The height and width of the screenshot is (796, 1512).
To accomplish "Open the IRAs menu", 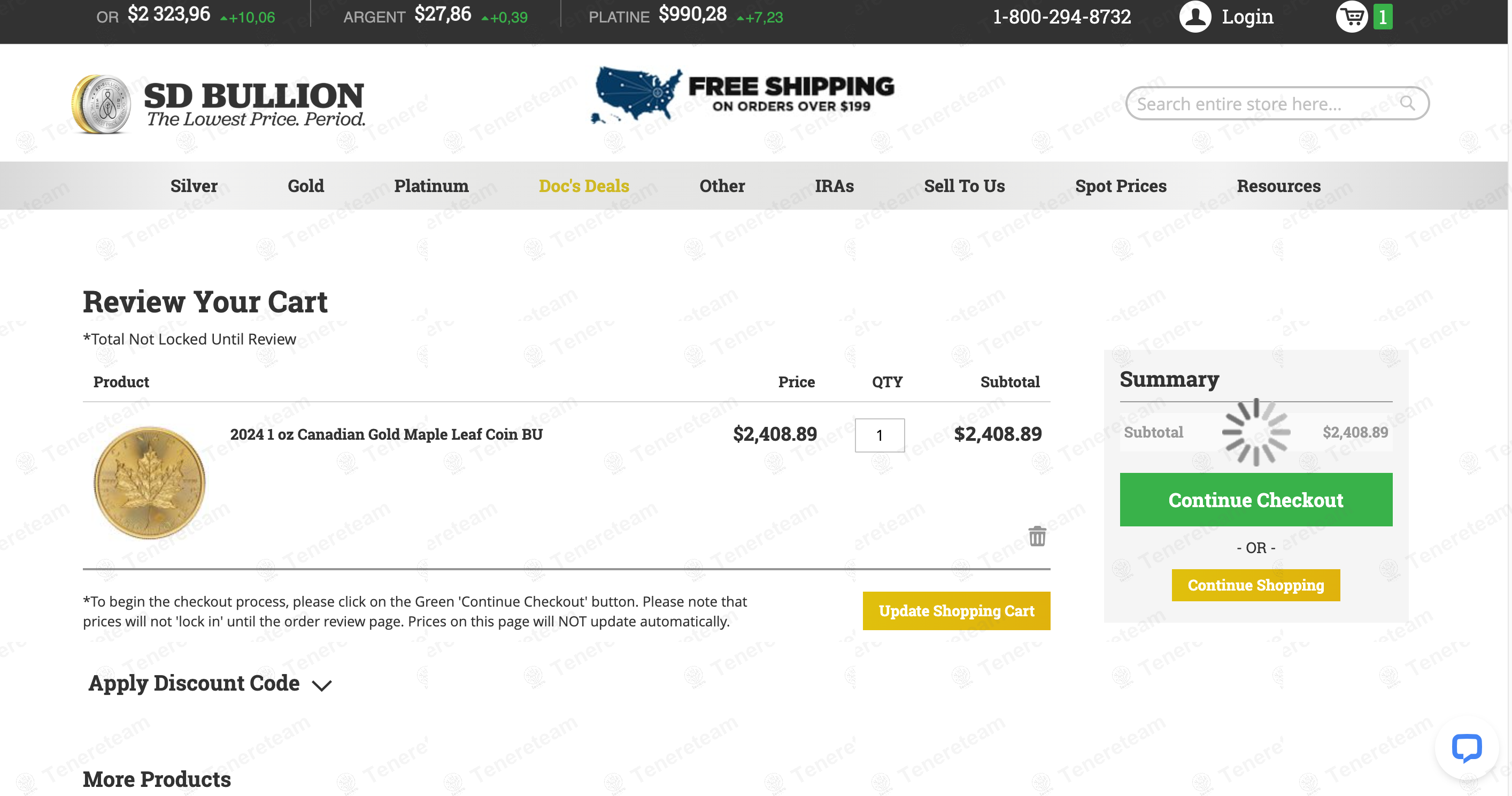I will point(834,186).
